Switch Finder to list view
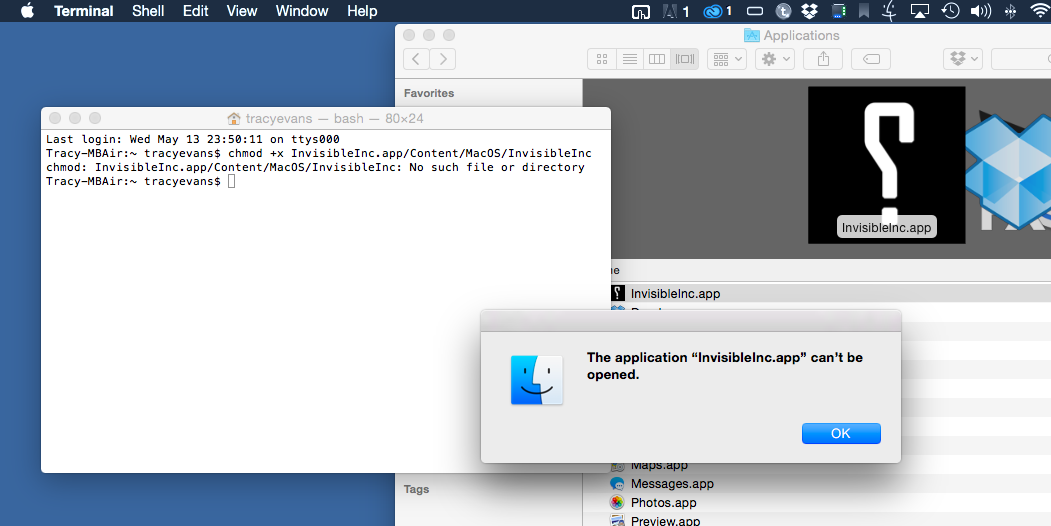Image resolution: width=1051 pixels, height=526 pixels. [x=629, y=60]
